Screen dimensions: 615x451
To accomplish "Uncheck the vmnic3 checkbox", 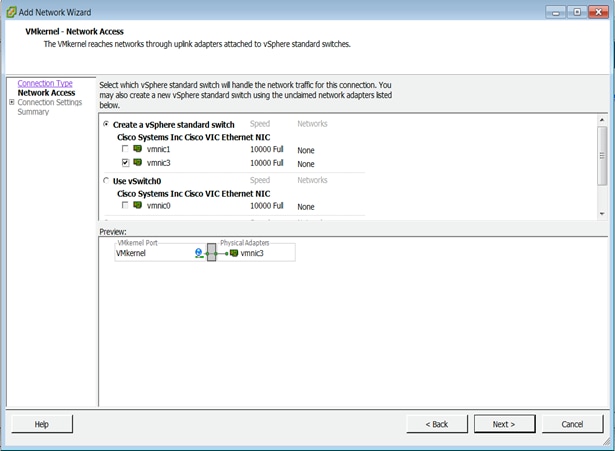I will pos(125,162).
